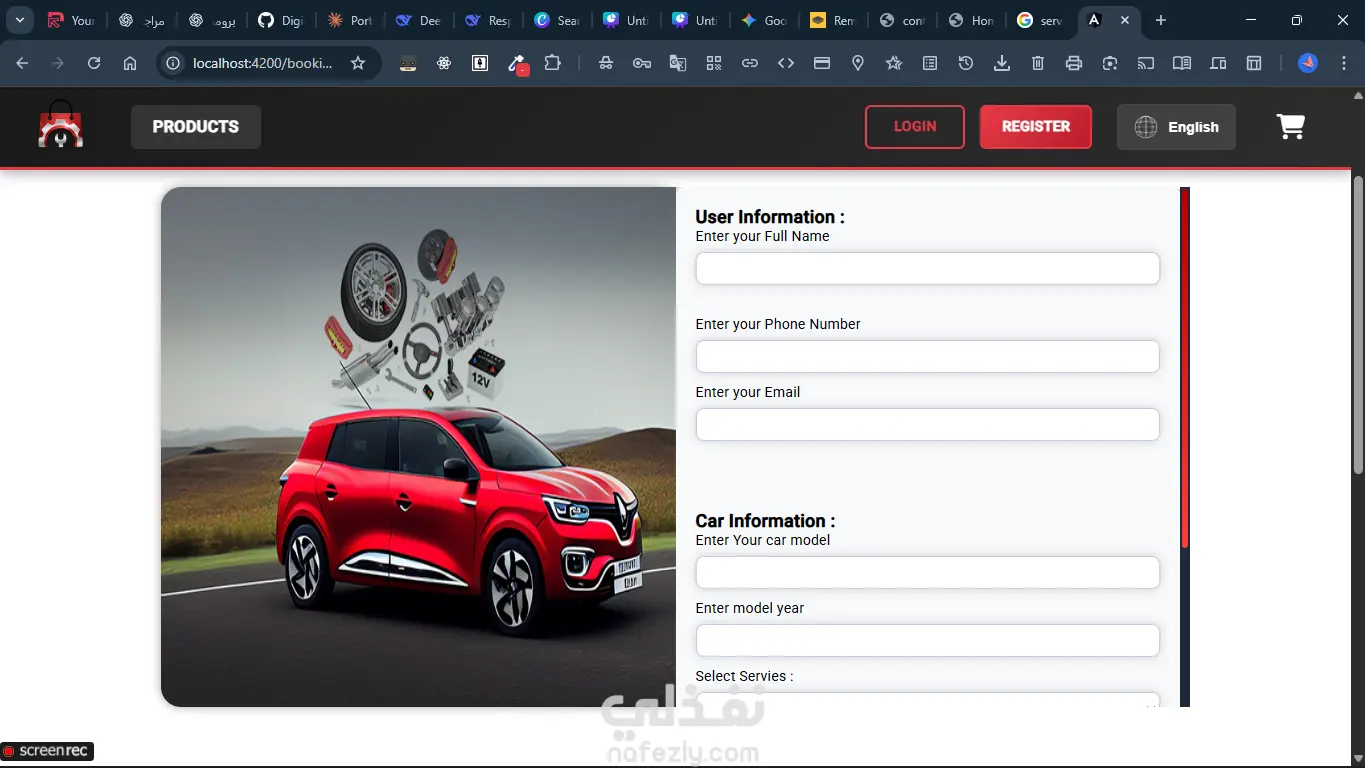Focus the Full Name input field
This screenshot has height=768, width=1365.
927,269
